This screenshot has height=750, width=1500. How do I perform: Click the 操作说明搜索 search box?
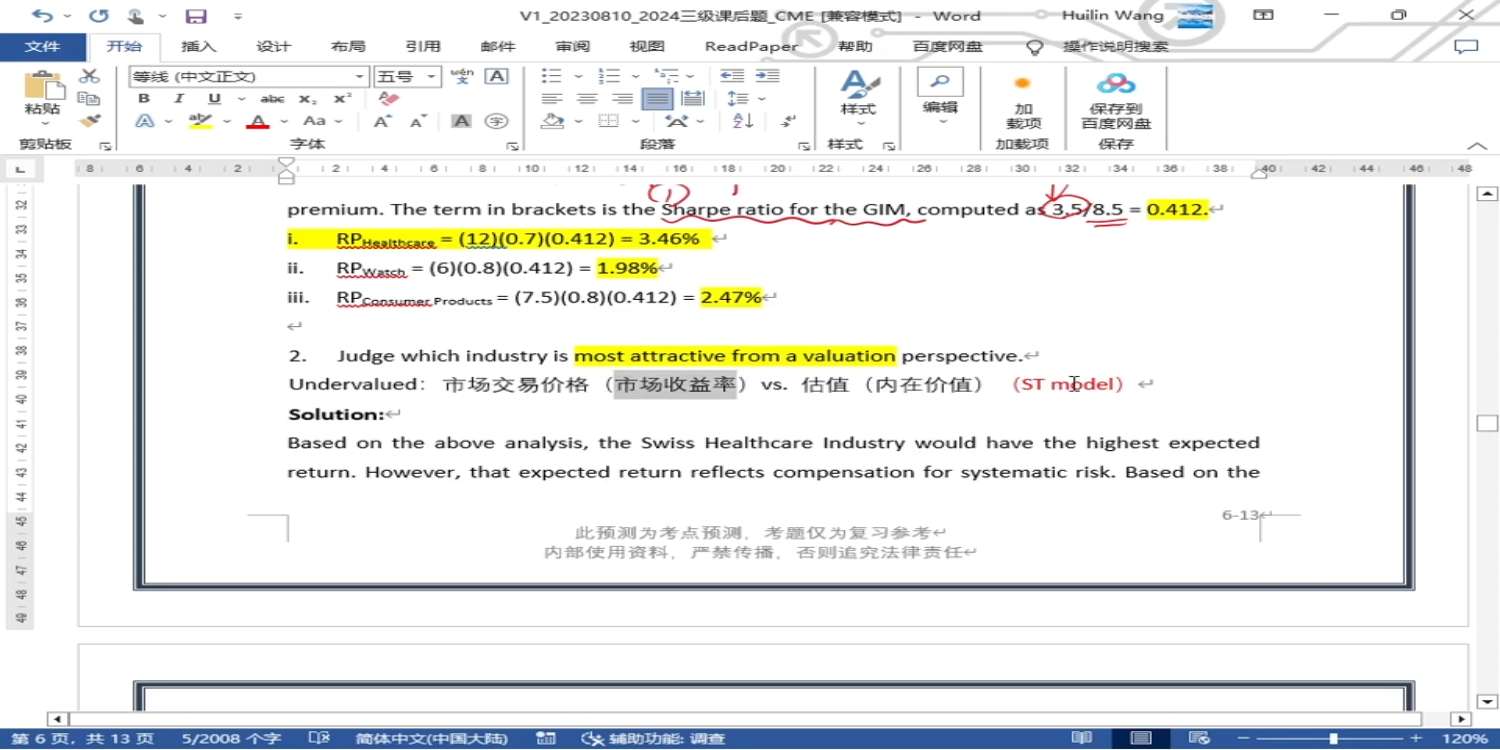1115,47
